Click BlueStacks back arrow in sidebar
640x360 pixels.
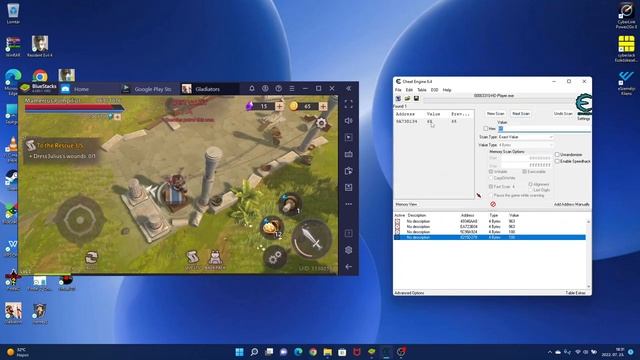tap(349, 267)
